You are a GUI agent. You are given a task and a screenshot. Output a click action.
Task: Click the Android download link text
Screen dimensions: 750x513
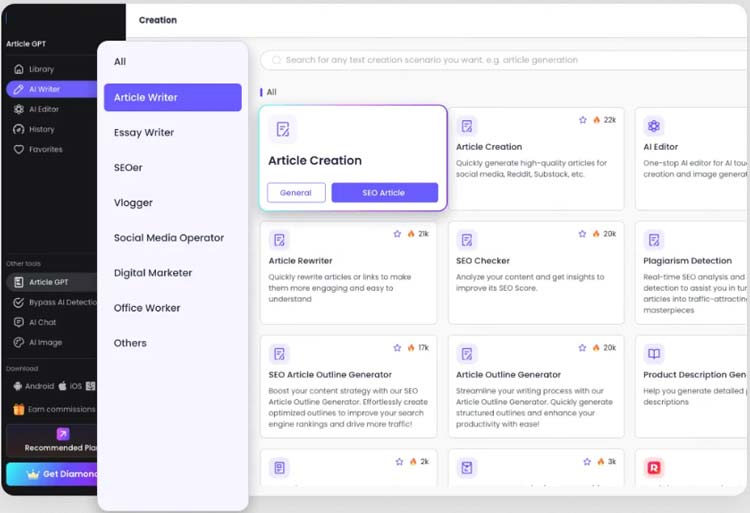(40, 386)
